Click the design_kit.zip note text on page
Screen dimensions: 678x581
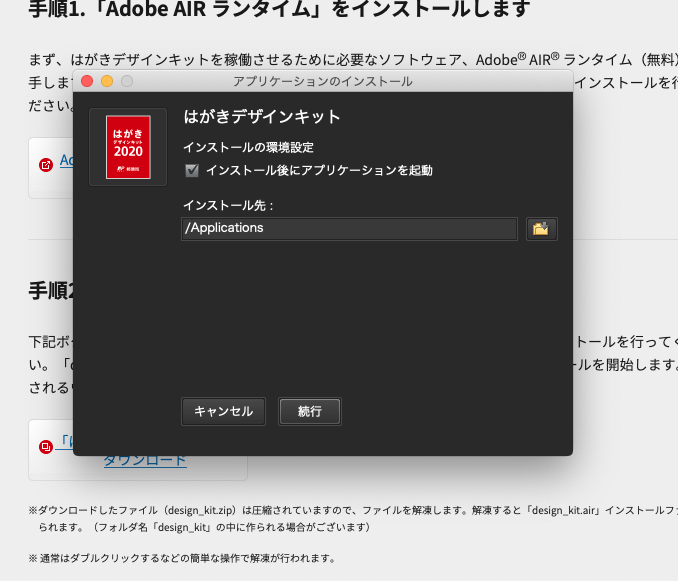click(353, 519)
